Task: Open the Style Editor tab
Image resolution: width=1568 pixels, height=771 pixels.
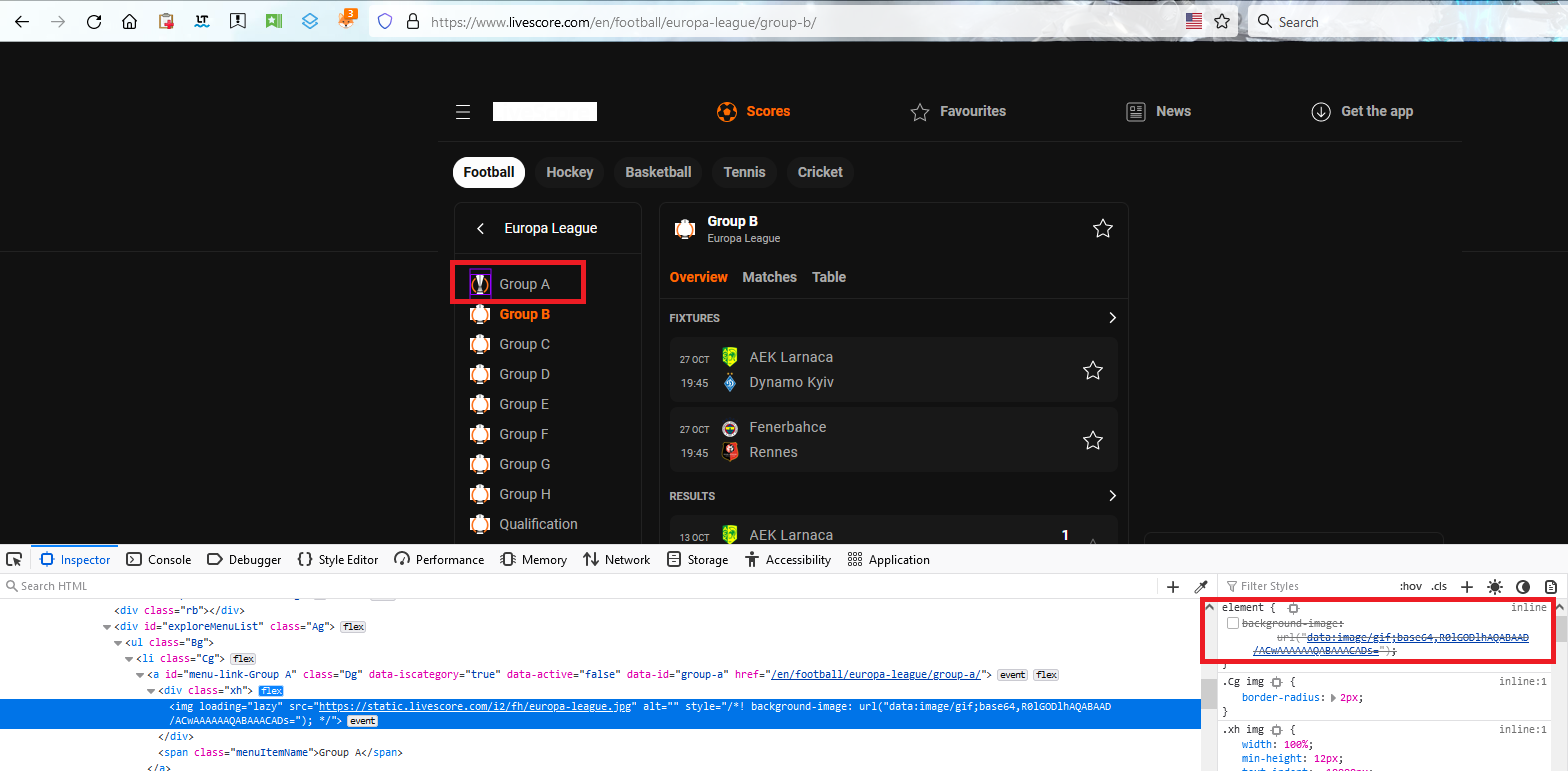Action: (338, 560)
